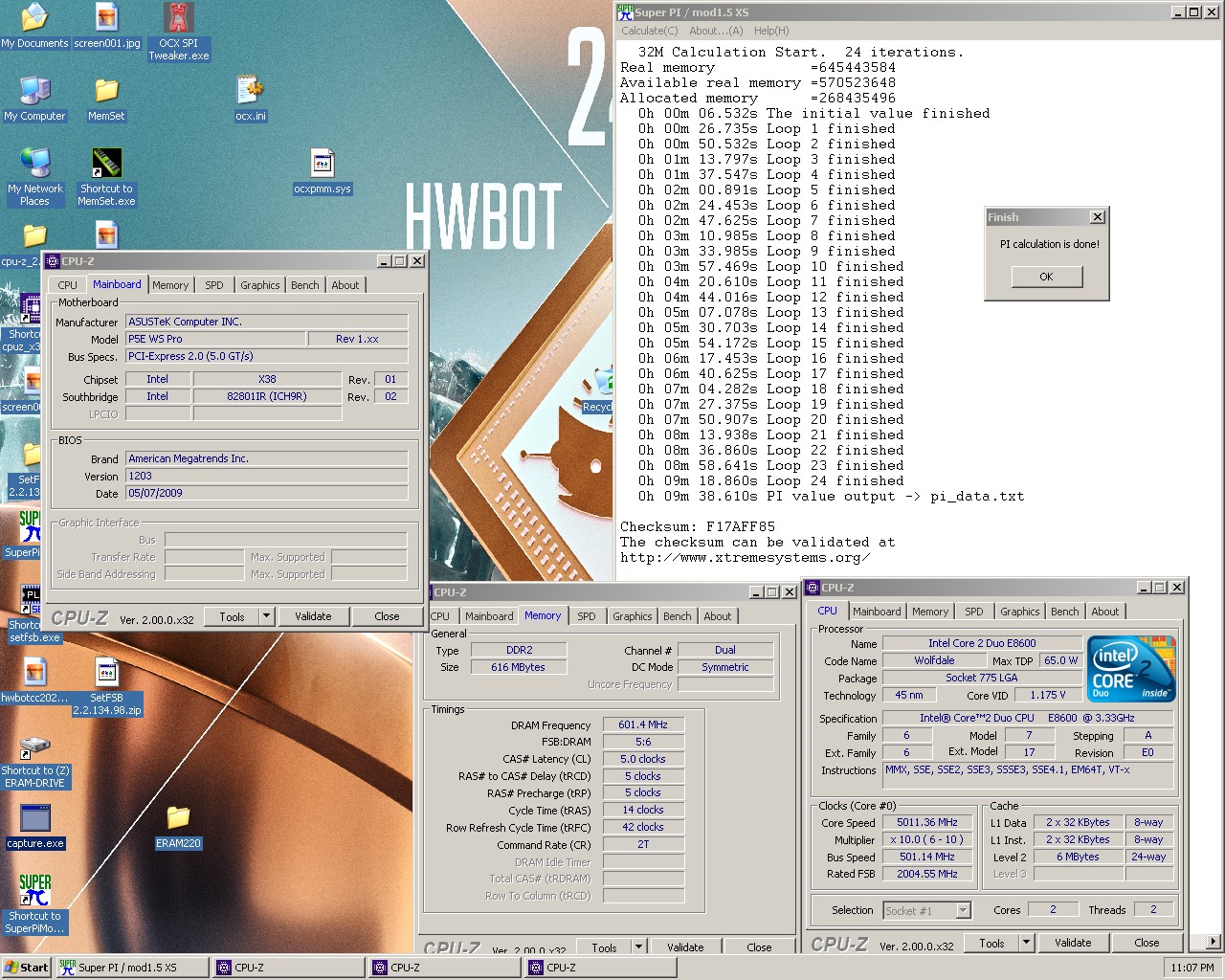Viewport: 1225px width, 980px height.
Task: Open Recycle Bin desktop icon
Action: click(598, 392)
